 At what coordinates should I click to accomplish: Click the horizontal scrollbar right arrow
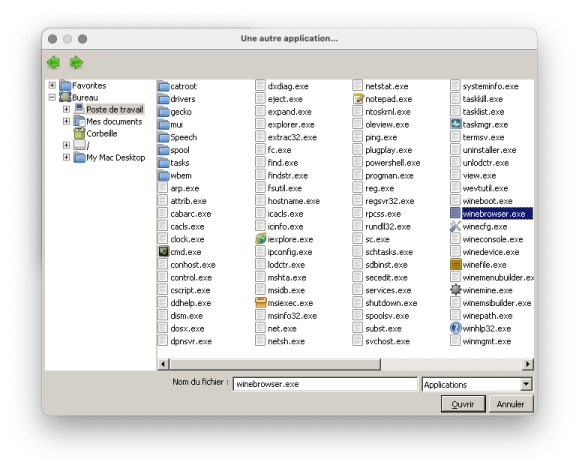[x=527, y=364]
